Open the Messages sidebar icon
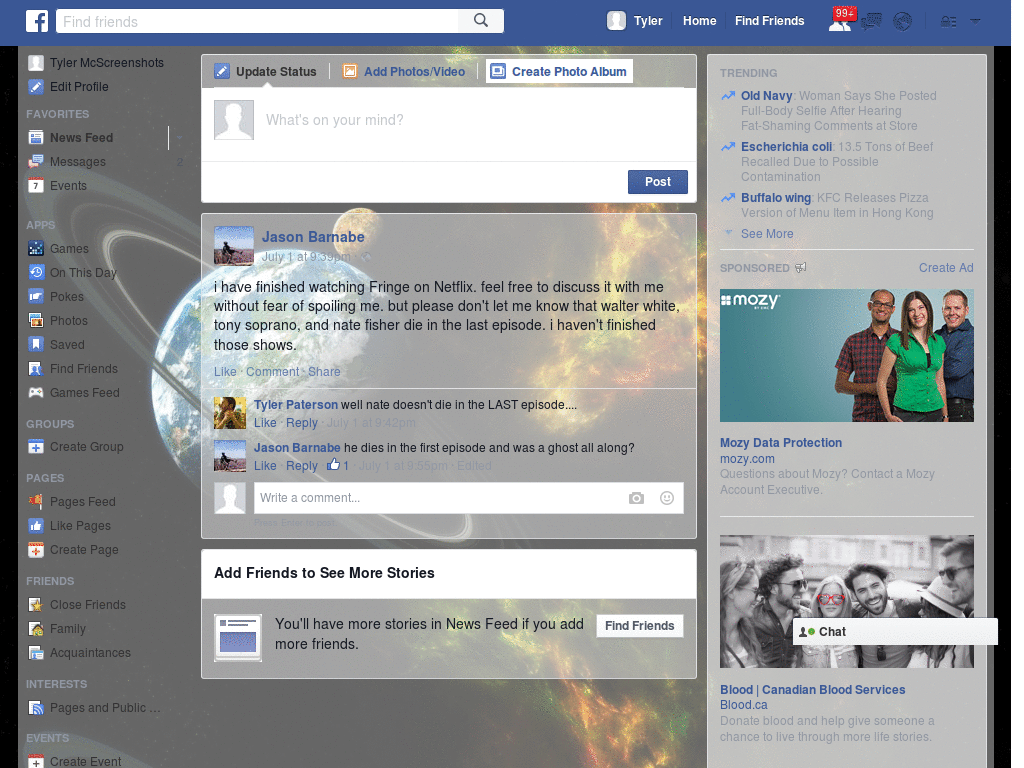 pos(36,162)
